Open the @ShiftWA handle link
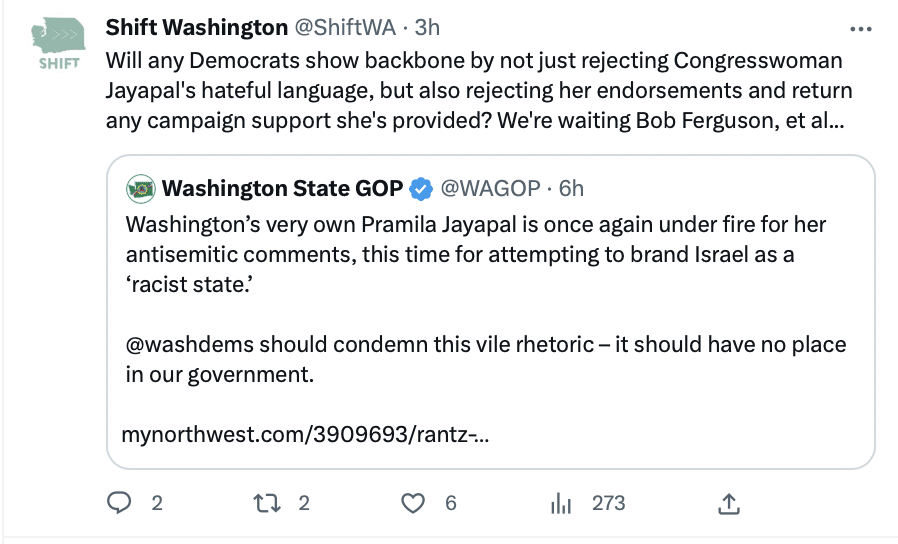This screenshot has width=898, height=544. [x=345, y=27]
